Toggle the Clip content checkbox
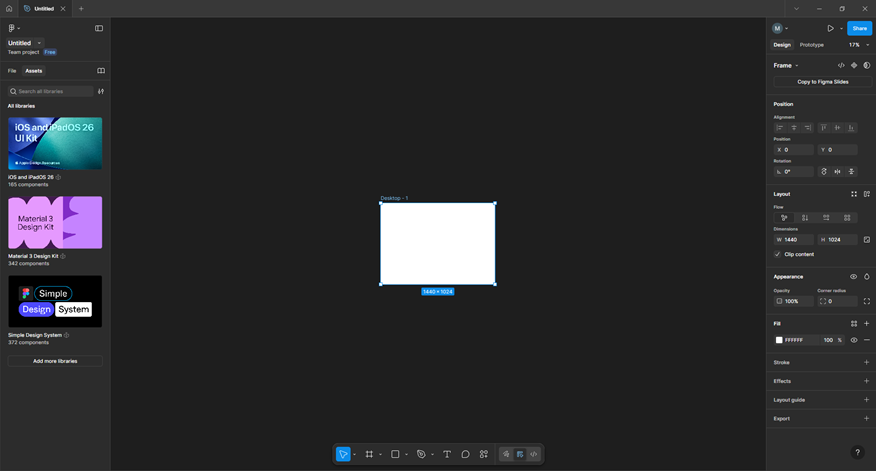 (778, 254)
